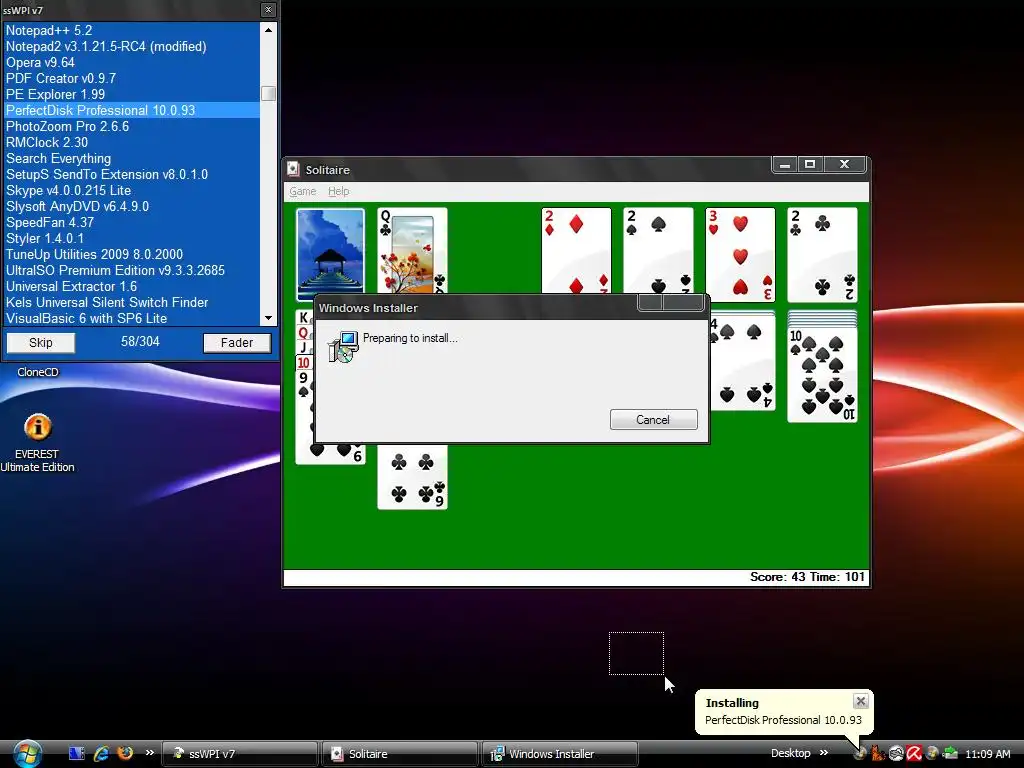Click Solitaire title bar app icon
The width and height of the screenshot is (1024, 768).
coord(294,169)
